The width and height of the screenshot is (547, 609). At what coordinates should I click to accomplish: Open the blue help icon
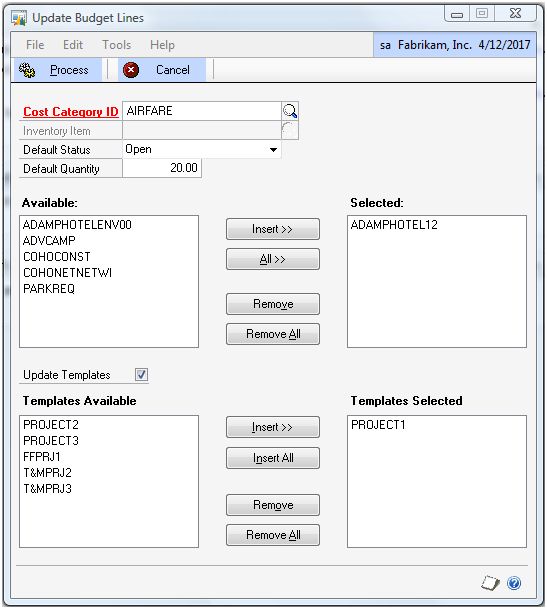point(514,583)
